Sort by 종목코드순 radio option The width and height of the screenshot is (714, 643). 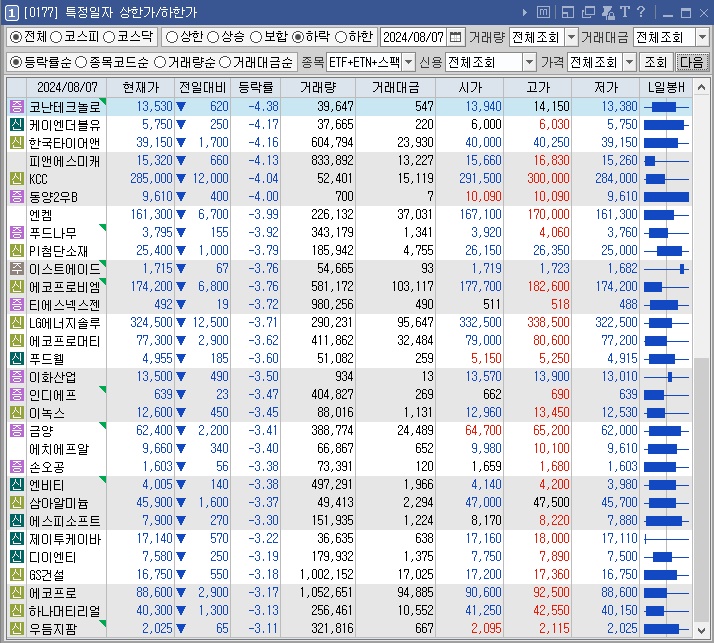tap(81, 62)
